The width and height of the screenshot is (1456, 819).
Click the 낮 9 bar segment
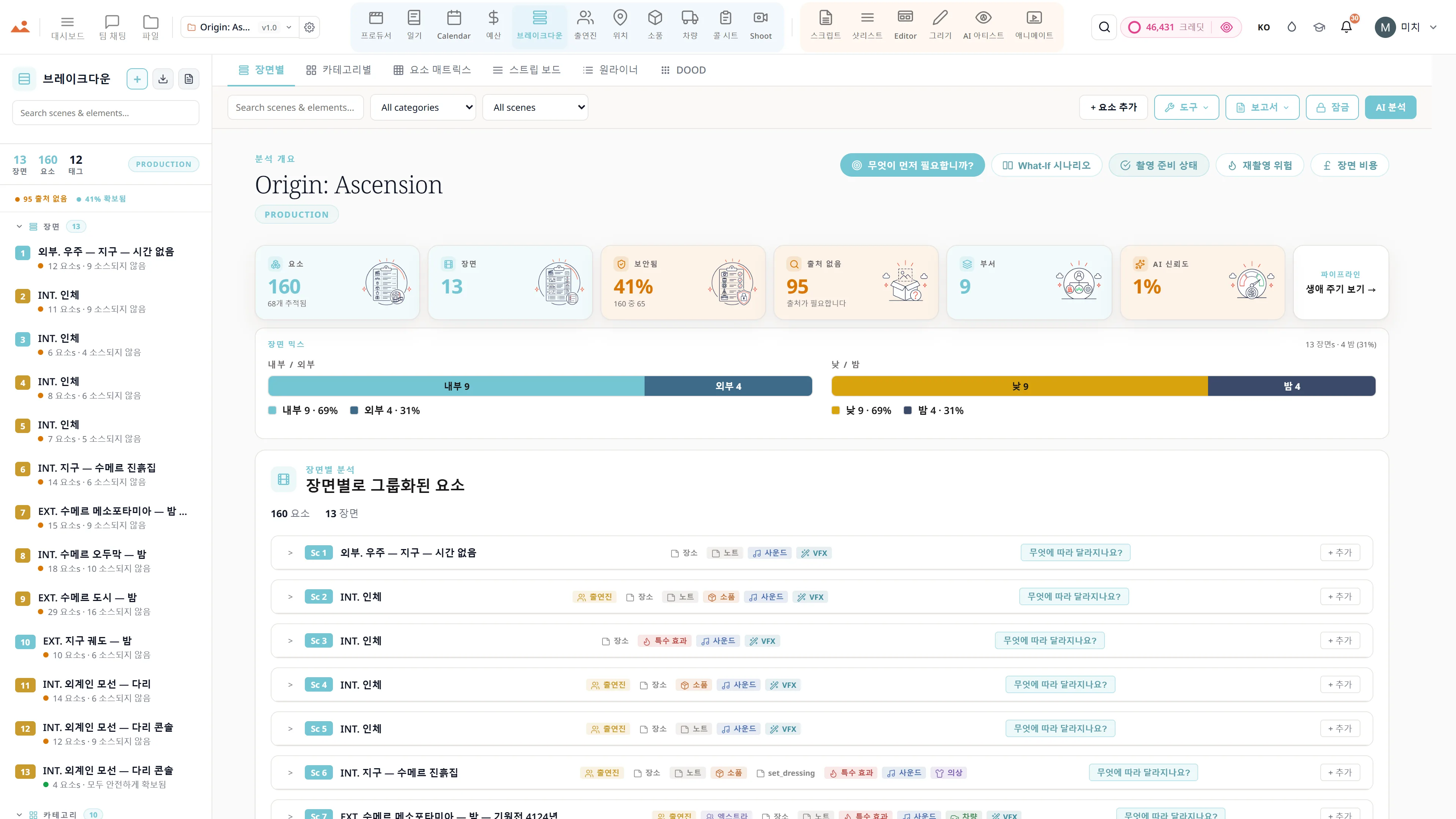1020,386
